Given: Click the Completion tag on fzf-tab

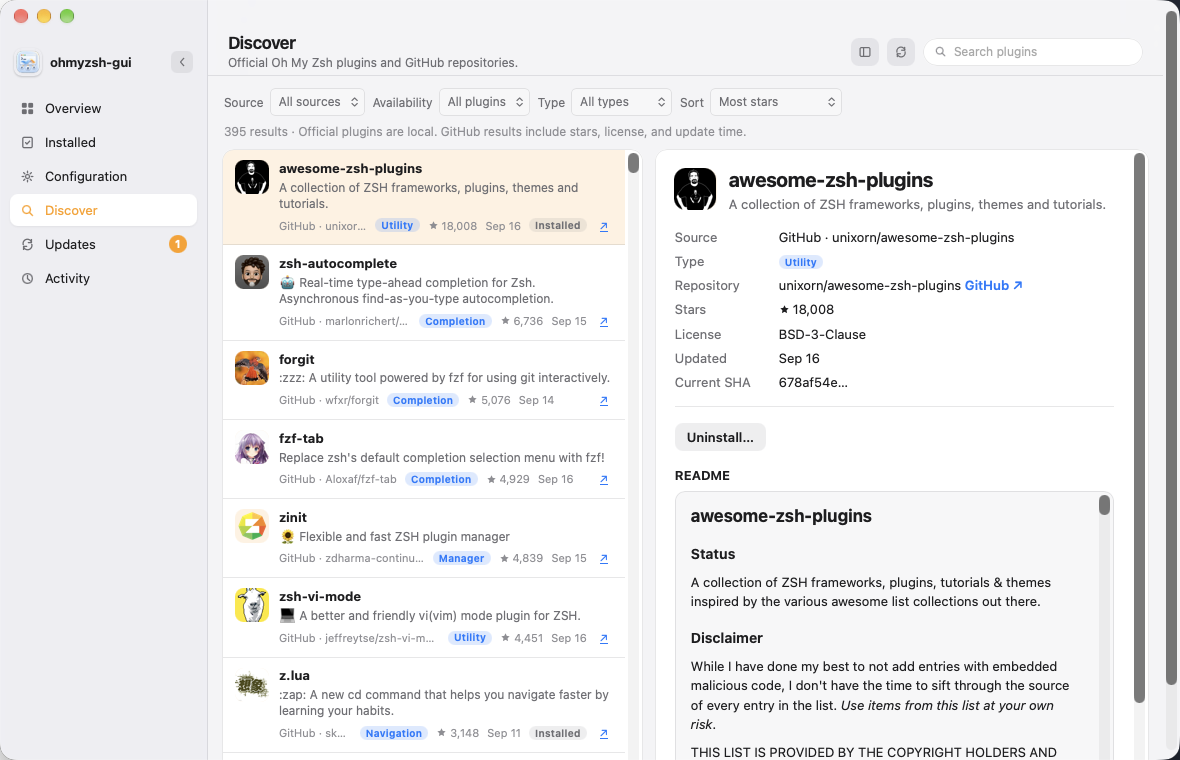Looking at the screenshot, I should click(441, 479).
